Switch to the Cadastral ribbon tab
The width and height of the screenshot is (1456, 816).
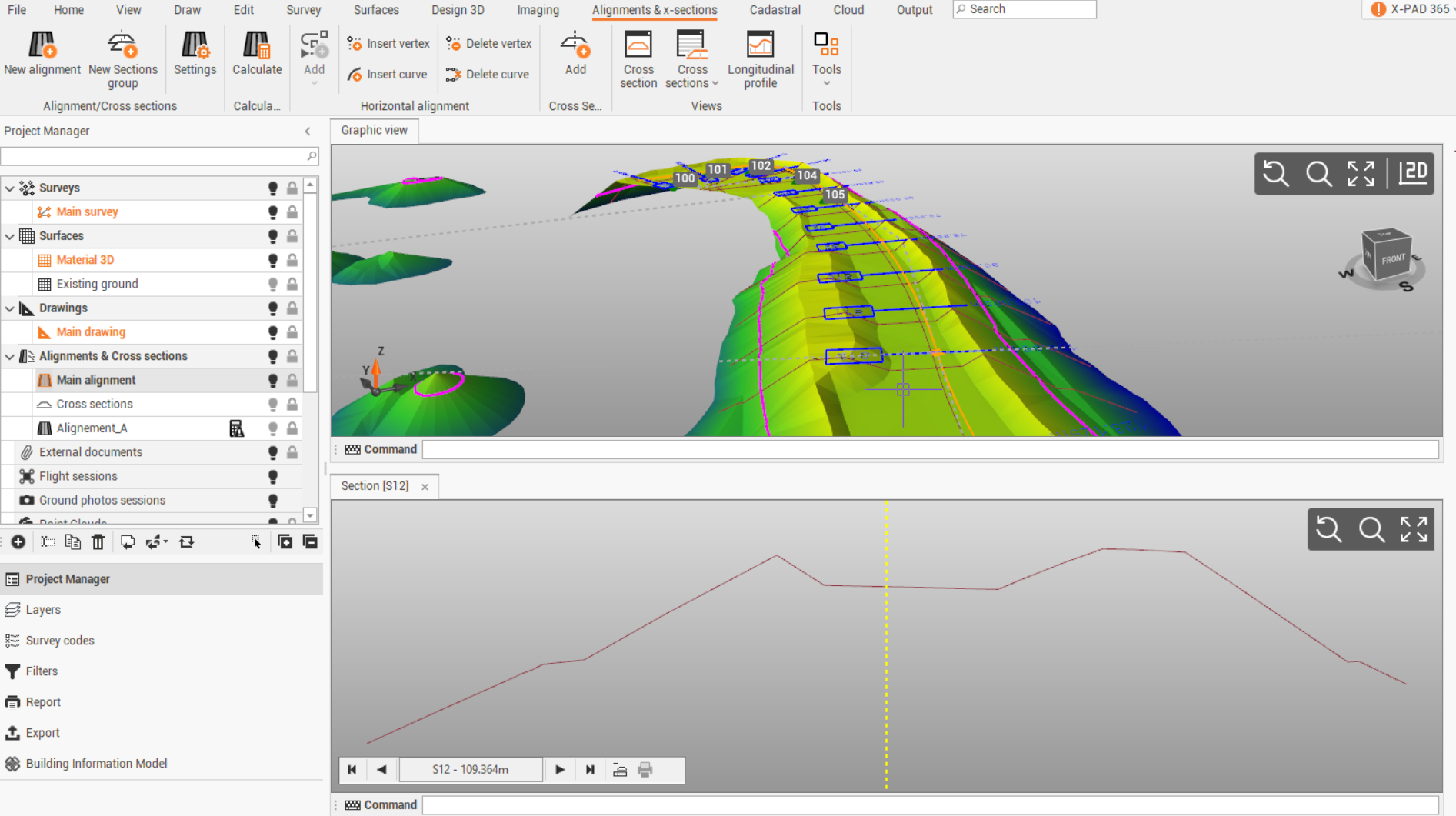pos(775,10)
